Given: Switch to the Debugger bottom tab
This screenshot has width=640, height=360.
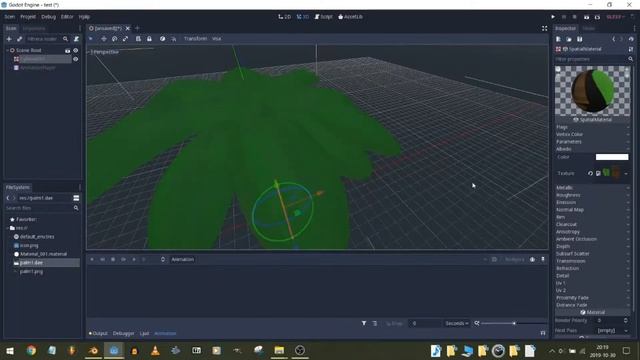Looking at the screenshot, I should pos(123,333).
